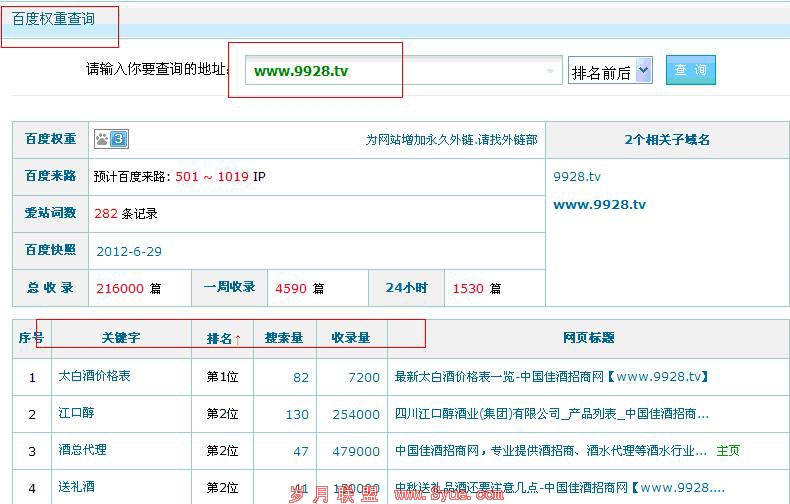Viewport: 790px width, 504px height.
Task: Click the 总收录 row label
Action: [50, 288]
